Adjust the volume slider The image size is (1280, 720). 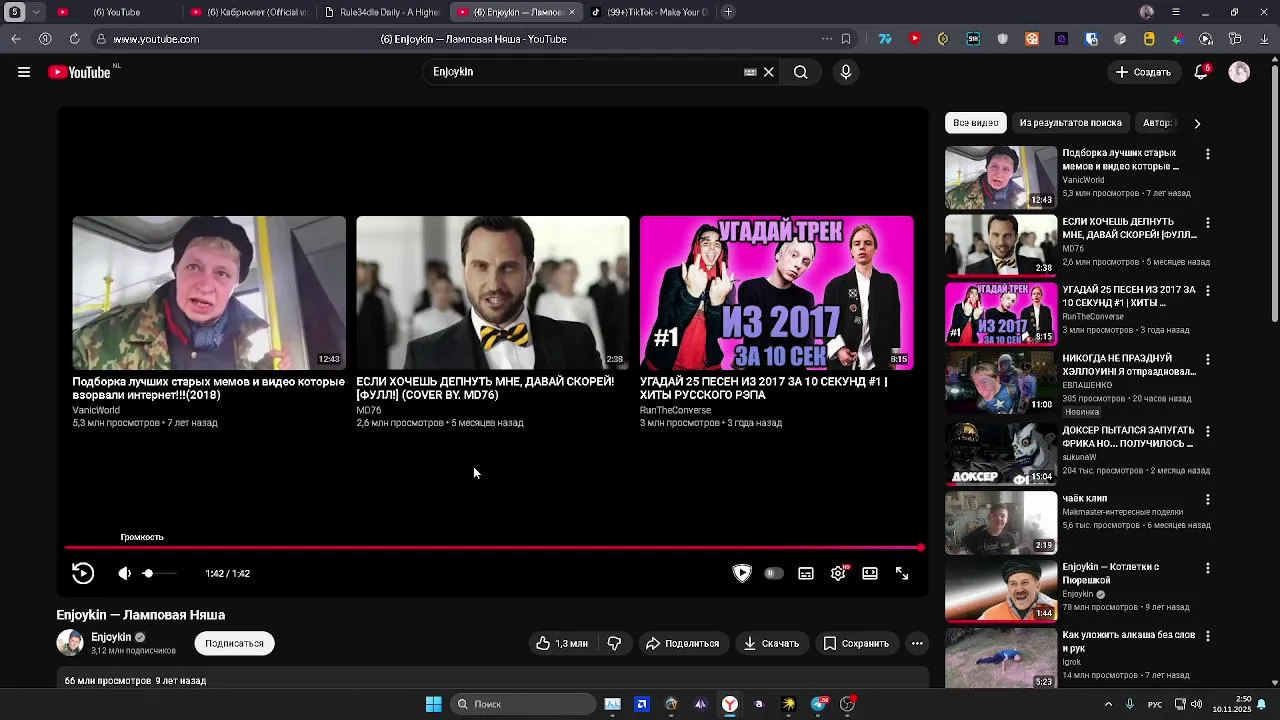(x=159, y=573)
